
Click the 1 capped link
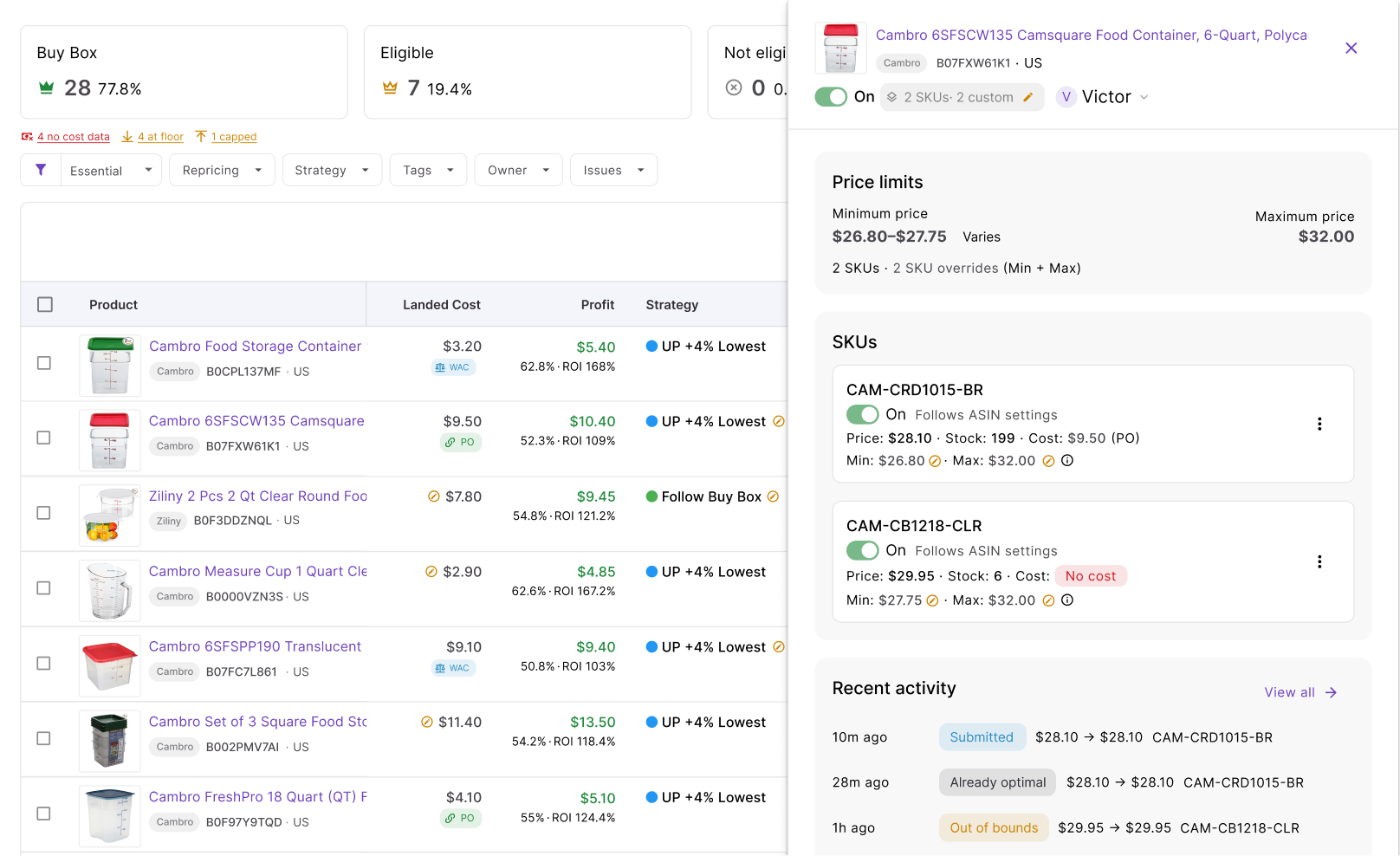point(234,137)
